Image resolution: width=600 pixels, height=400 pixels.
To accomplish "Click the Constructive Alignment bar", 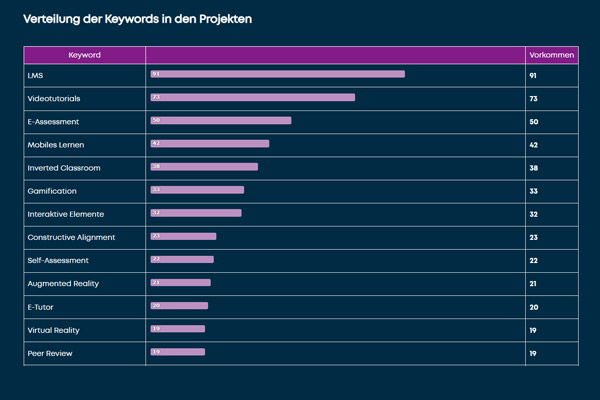I will pyautogui.click(x=183, y=236).
